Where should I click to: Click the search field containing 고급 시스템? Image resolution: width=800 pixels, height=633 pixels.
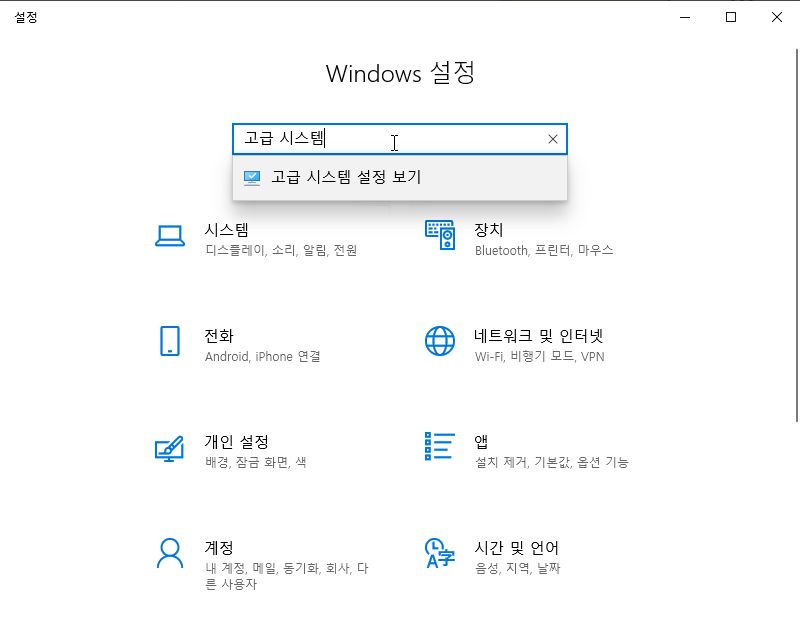coord(399,139)
